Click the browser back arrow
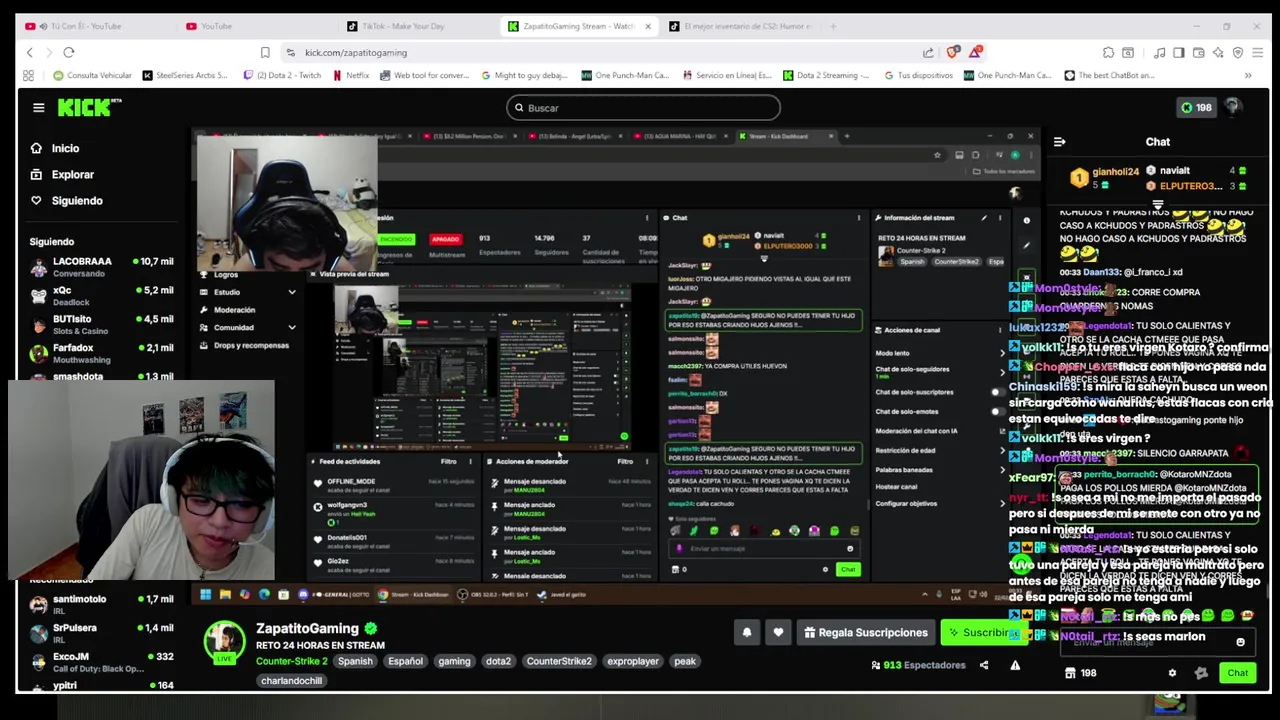 [30, 52]
